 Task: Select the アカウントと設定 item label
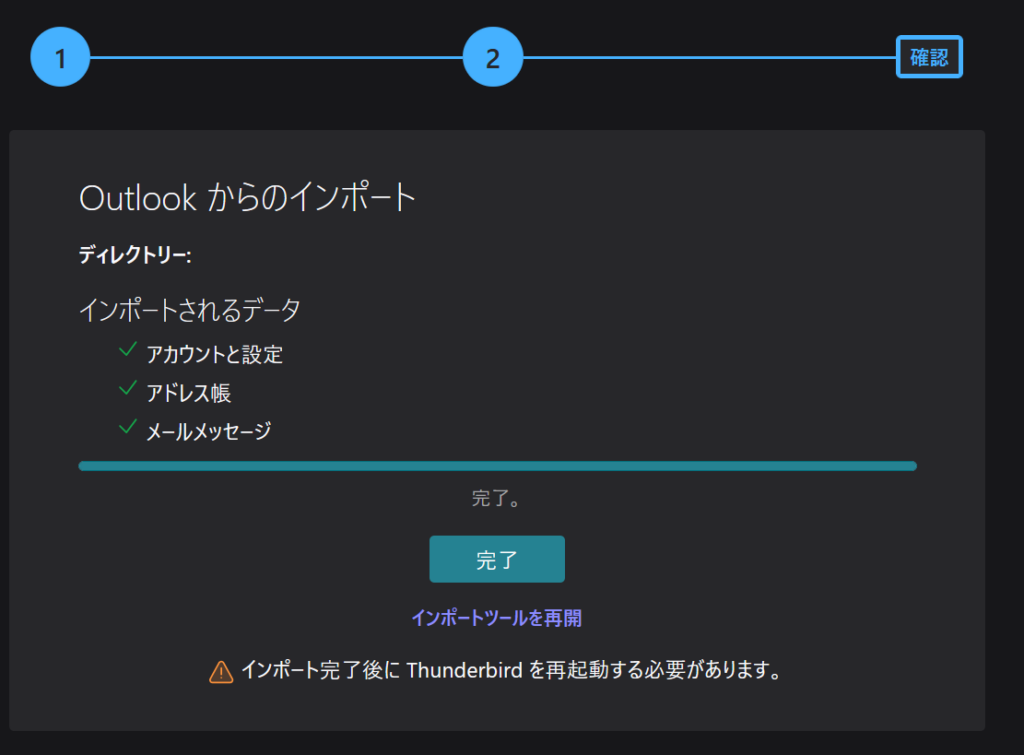click(215, 354)
